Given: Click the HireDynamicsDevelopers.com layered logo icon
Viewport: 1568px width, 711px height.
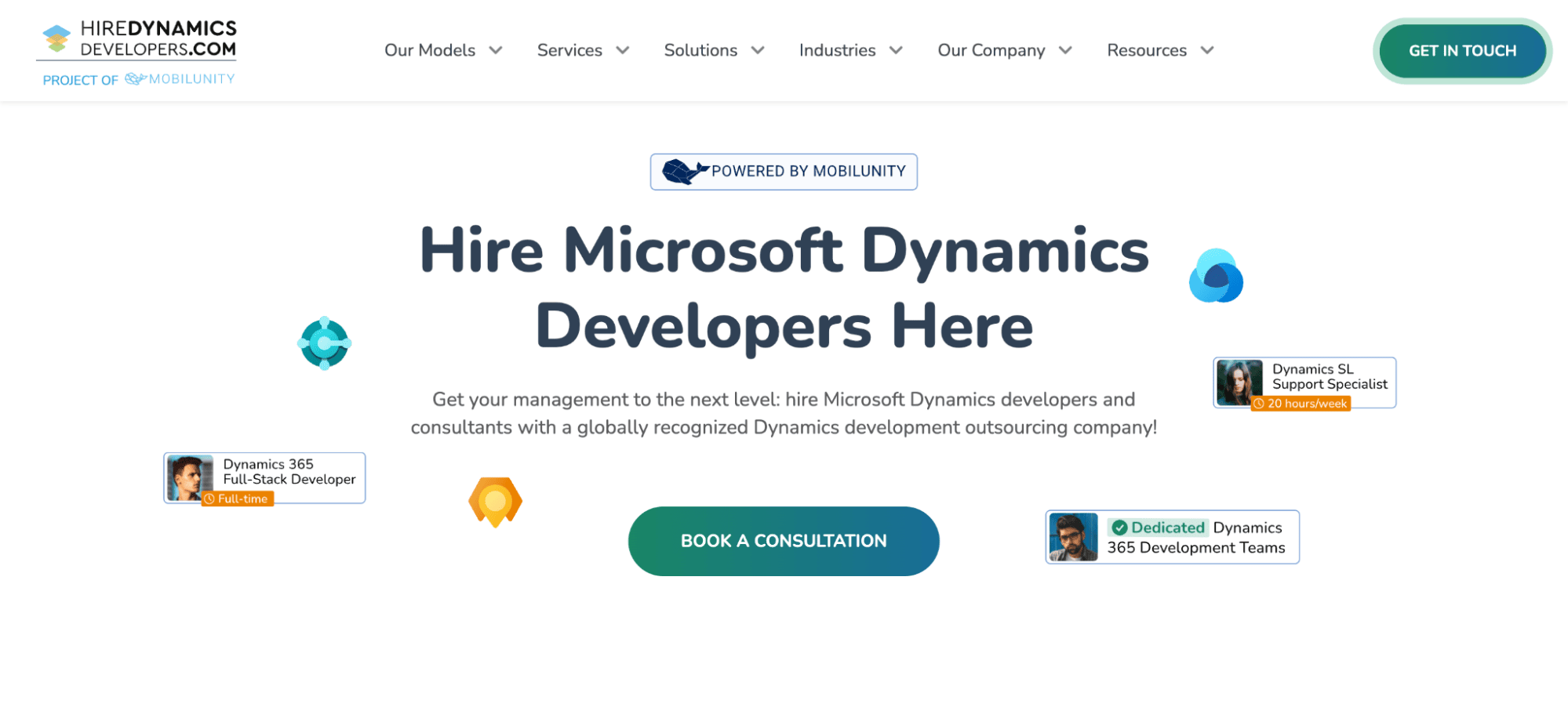Looking at the screenshot, I should click(56, 39).
